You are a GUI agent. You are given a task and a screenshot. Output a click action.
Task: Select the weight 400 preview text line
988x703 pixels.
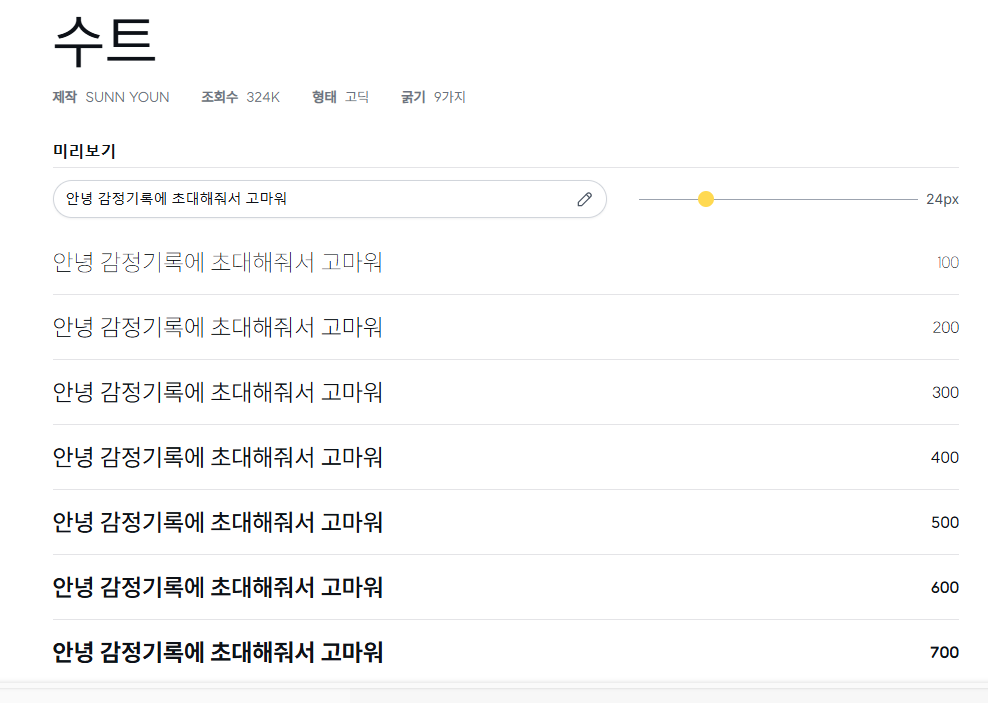pos(217,457)
